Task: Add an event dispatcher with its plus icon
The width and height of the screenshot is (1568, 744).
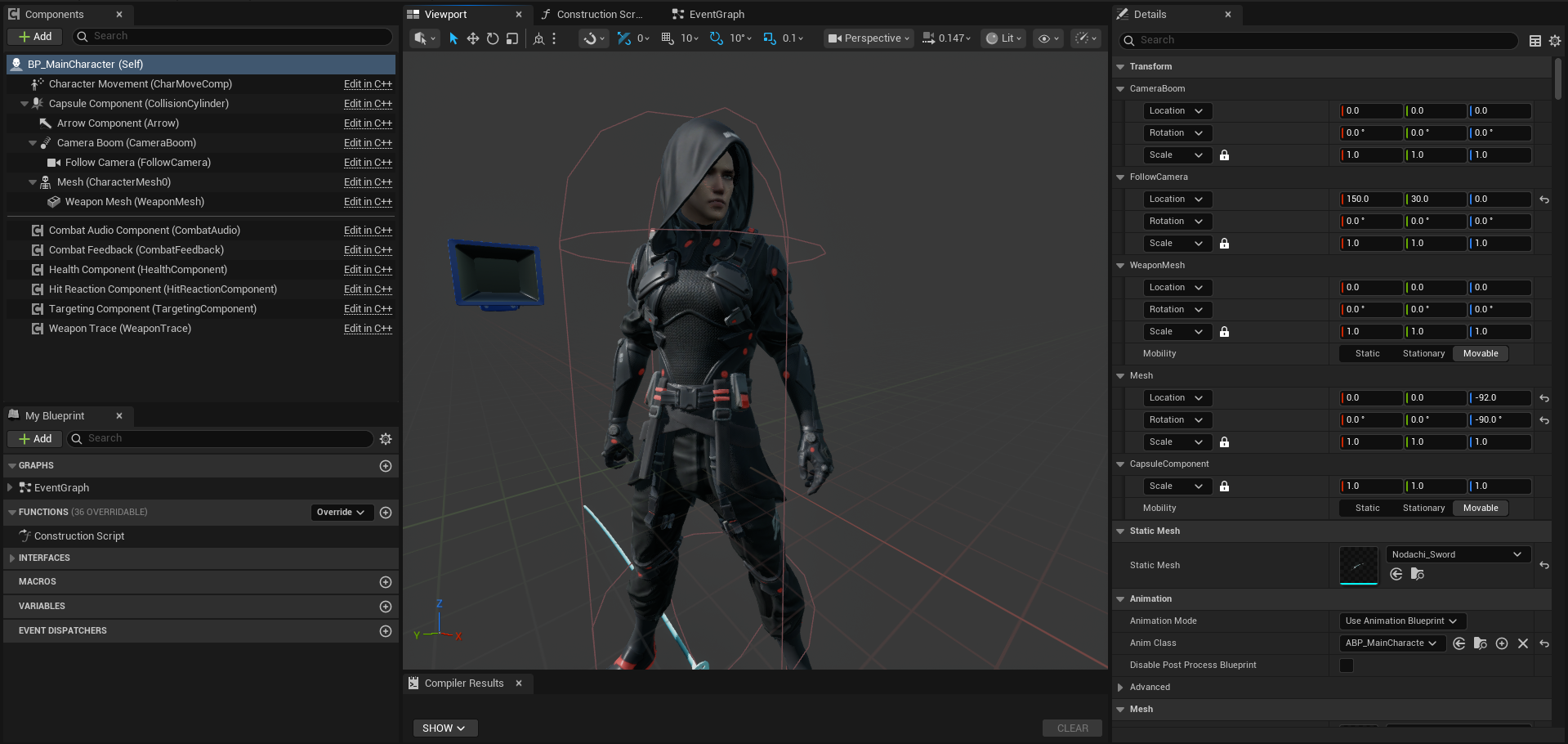Action: [386, 631]
